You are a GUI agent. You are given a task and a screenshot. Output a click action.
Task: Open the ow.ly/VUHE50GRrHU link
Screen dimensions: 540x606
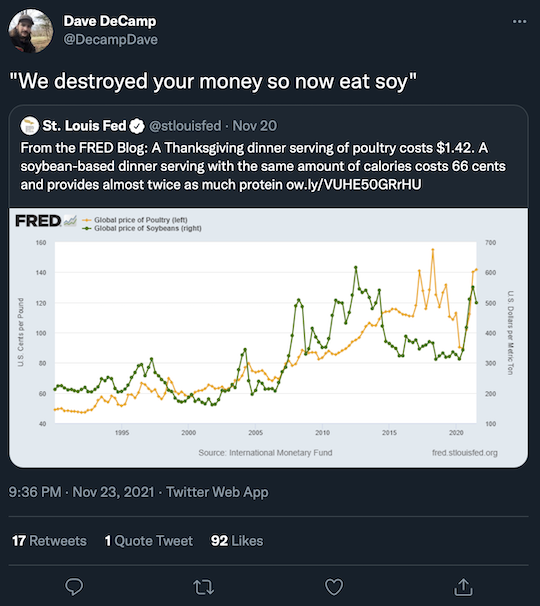coord(353,185)
